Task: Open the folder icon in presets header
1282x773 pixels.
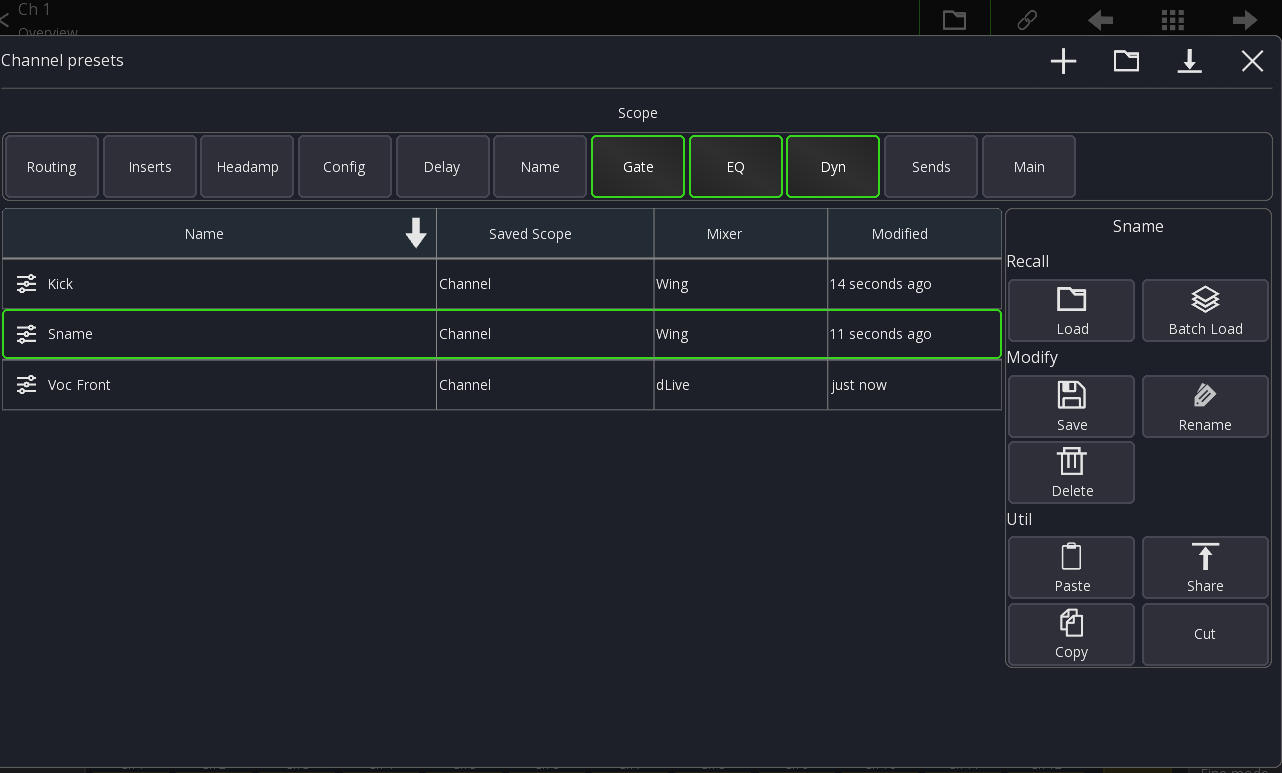Action: click(1126, 62)
